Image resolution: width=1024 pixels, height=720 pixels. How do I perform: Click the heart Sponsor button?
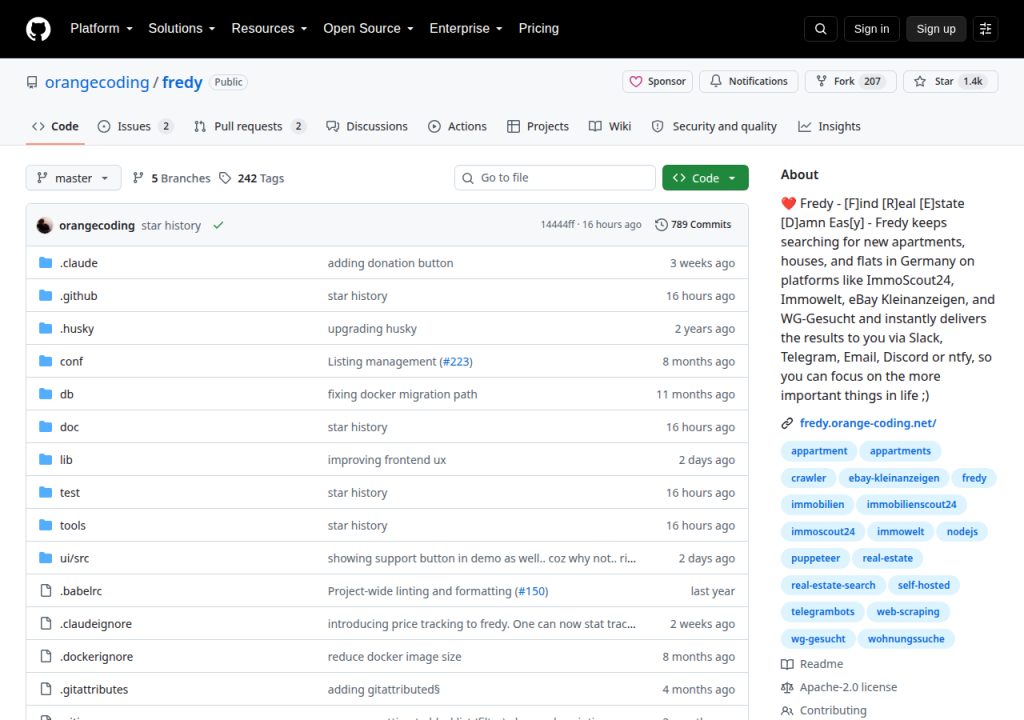658,82
